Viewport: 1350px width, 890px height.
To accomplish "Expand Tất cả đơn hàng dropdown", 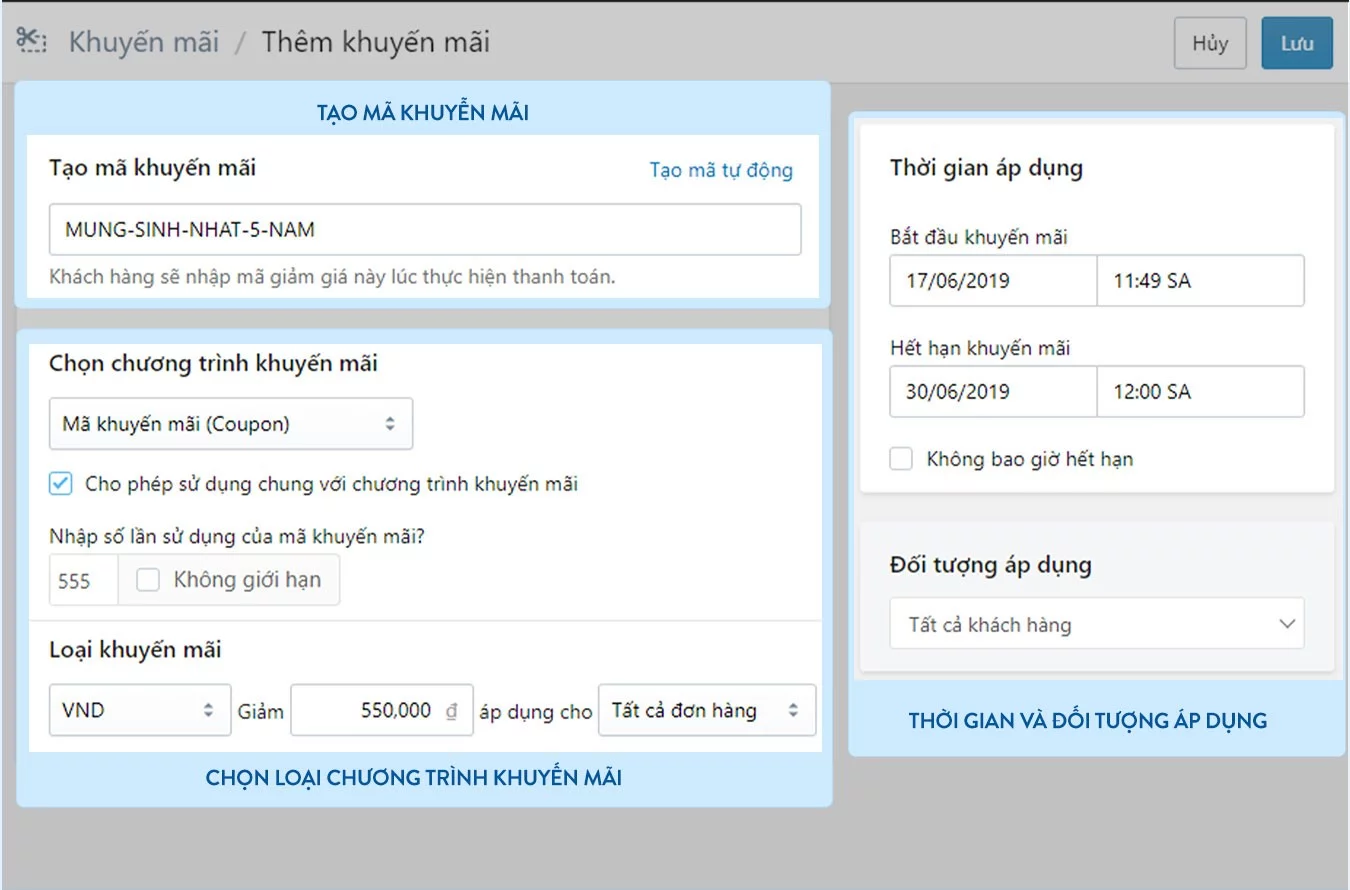I will tap(706, 711).
